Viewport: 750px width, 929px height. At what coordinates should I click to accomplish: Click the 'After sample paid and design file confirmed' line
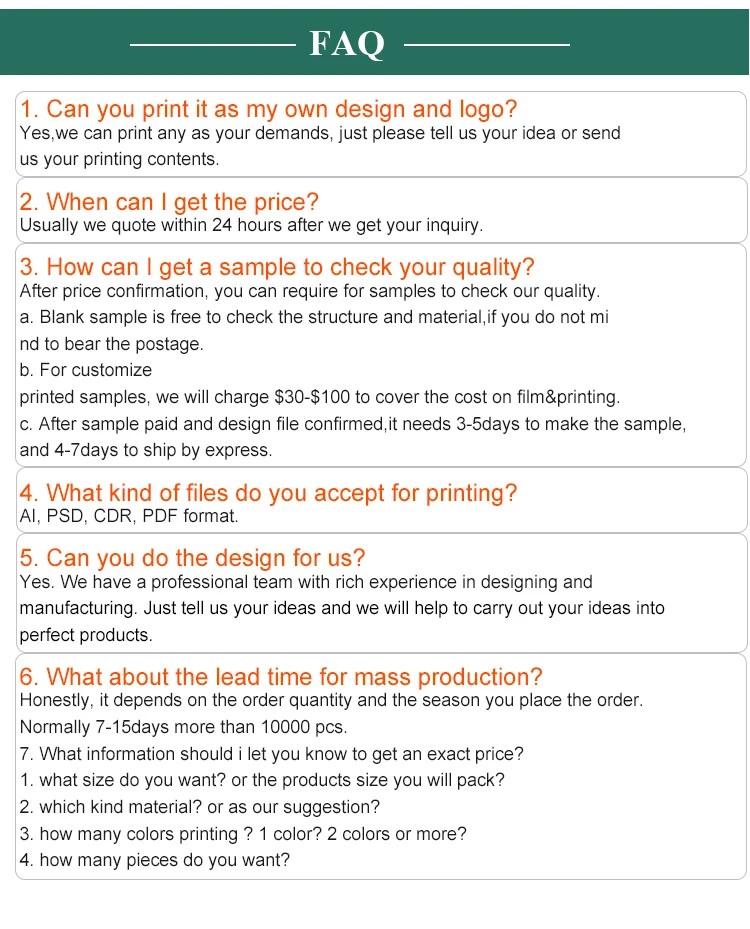tap(353, 423)
